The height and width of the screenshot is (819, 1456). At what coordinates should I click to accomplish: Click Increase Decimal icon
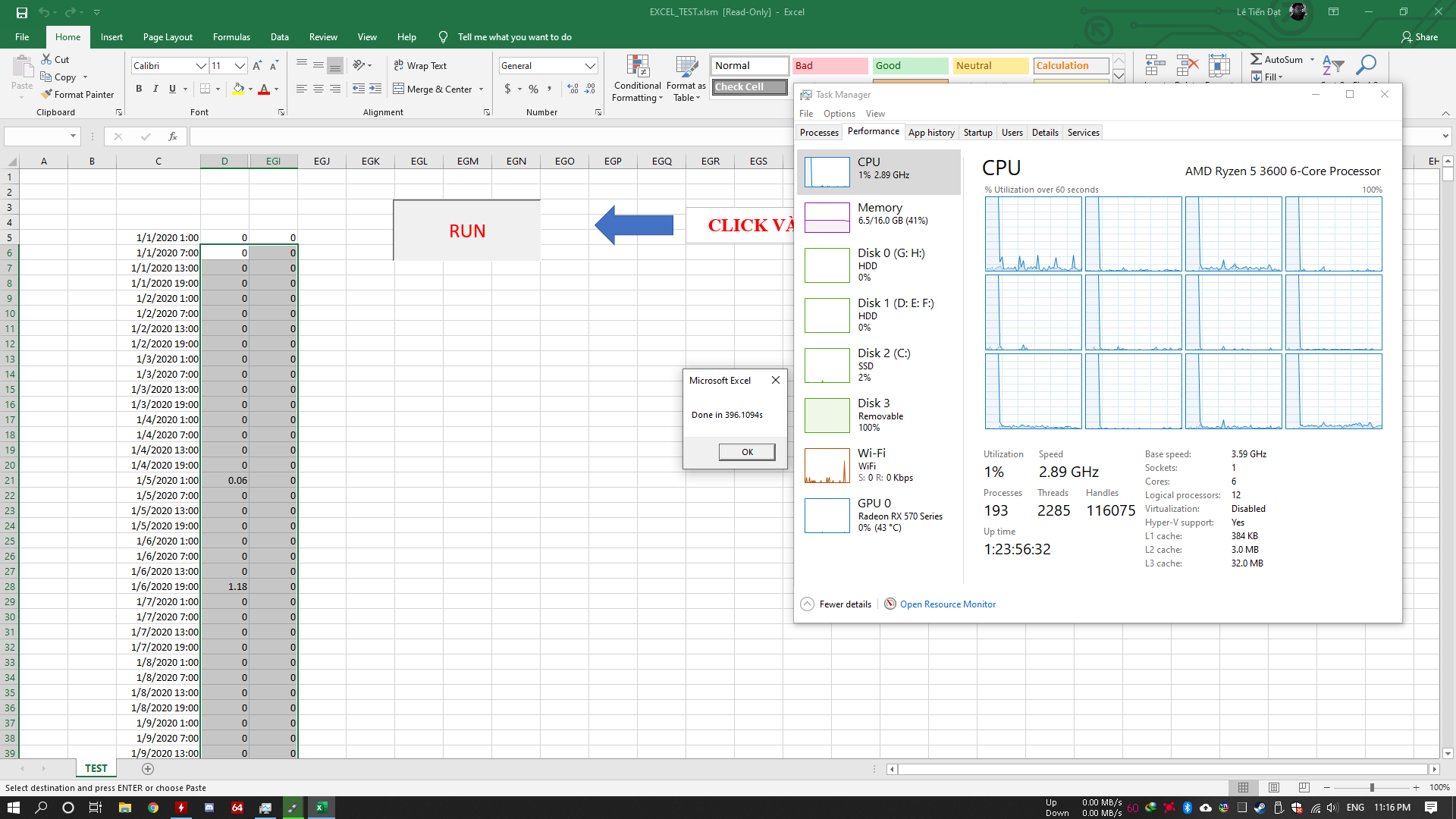pos(573,89)
